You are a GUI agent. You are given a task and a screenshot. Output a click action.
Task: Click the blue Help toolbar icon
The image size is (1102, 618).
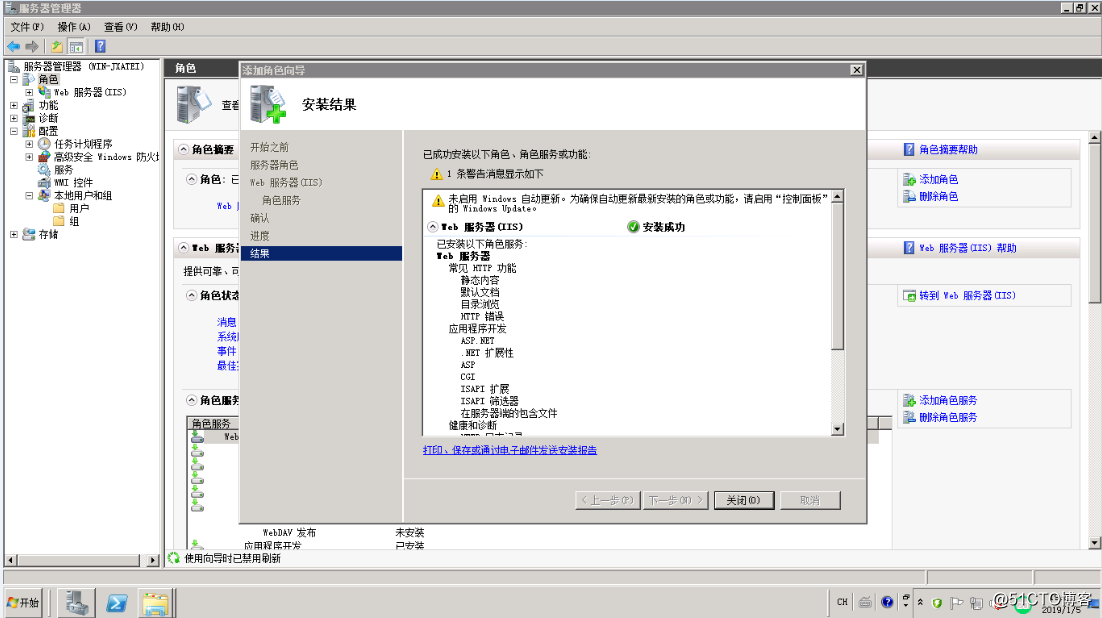click(x=100, y=46)
